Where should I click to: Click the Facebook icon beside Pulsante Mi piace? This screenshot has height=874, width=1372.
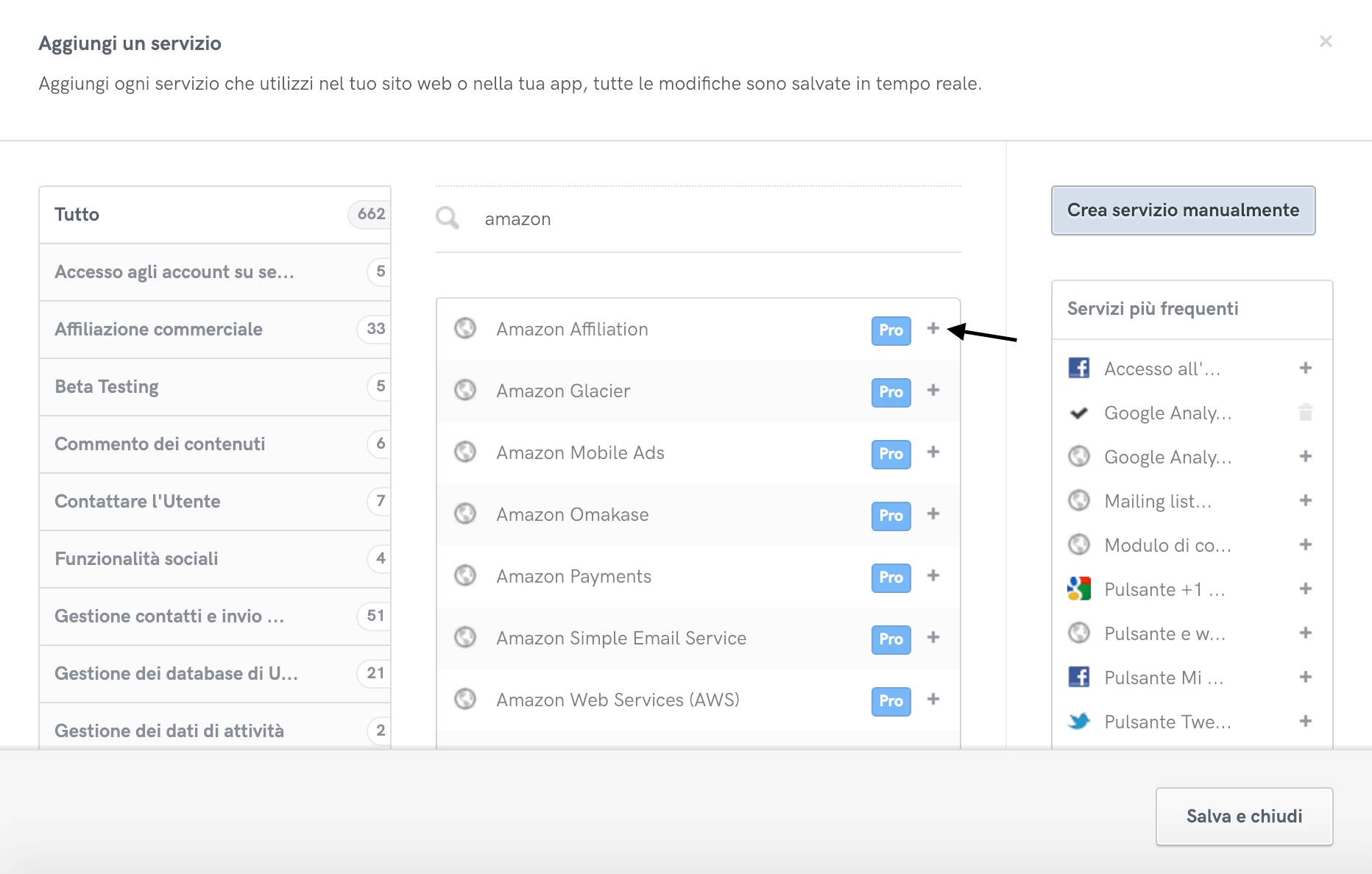1078,678
